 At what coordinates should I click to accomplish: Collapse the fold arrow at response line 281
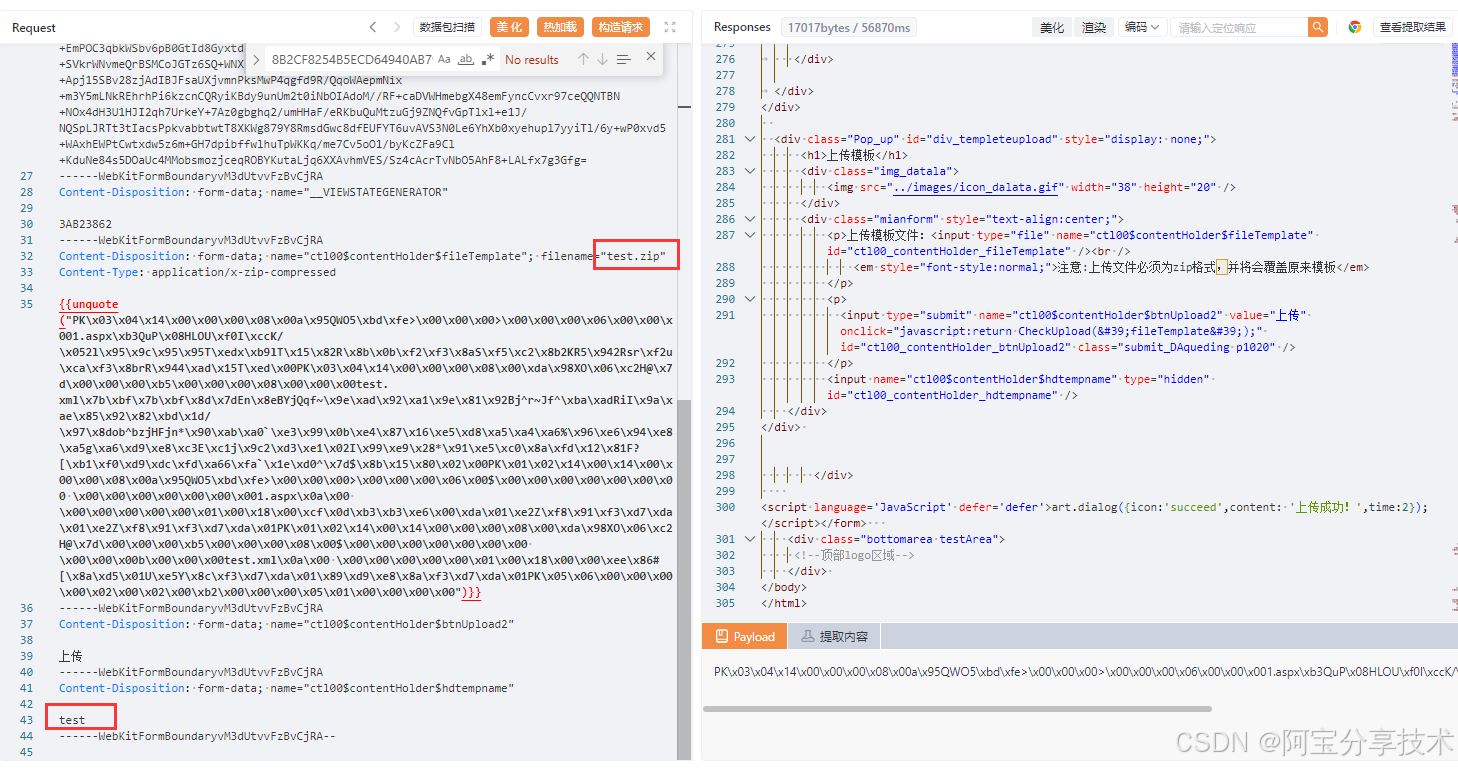[750, 139]
